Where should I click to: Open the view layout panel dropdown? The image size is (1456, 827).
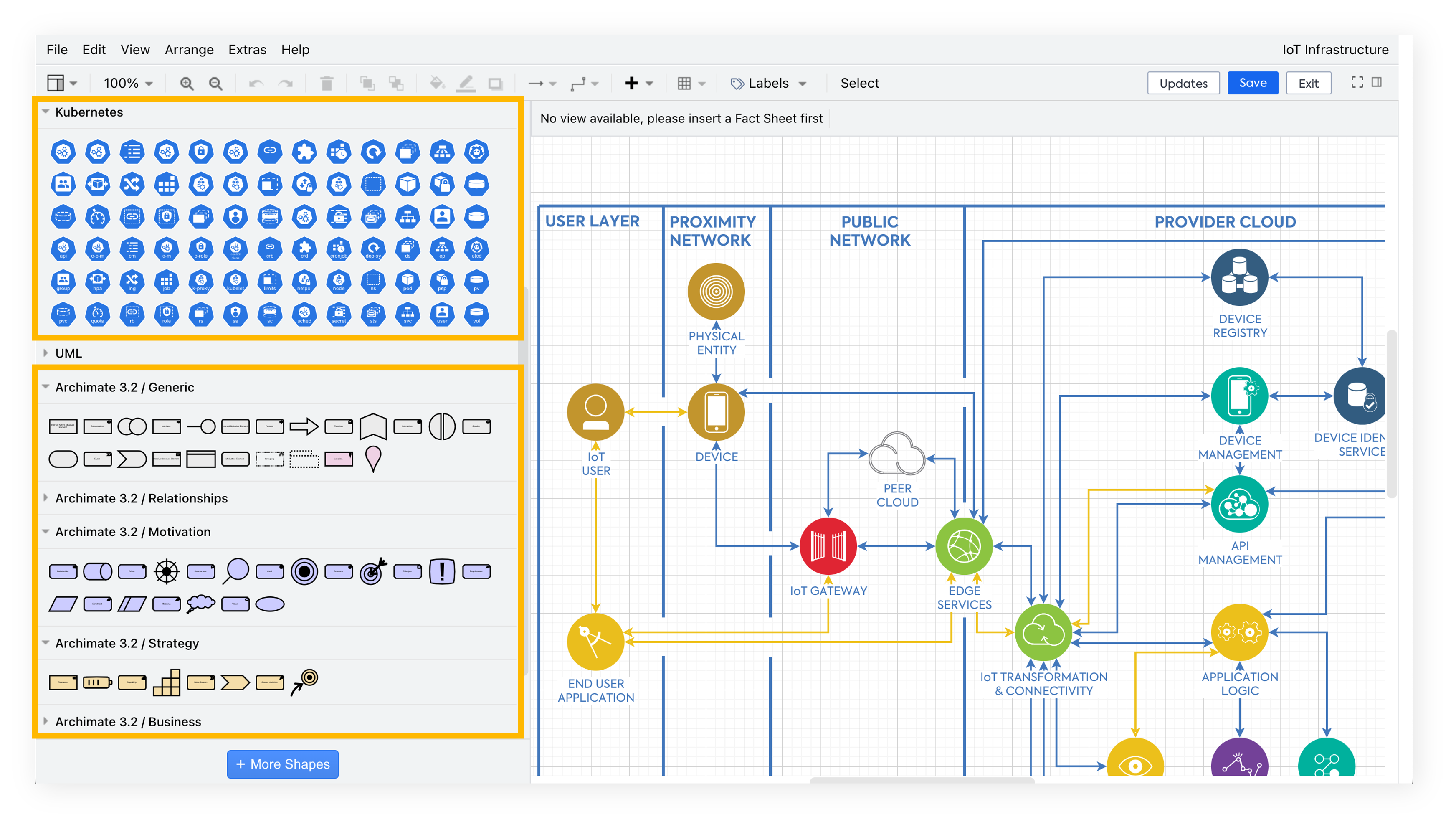pyautogui.click(x=62, y=84)
